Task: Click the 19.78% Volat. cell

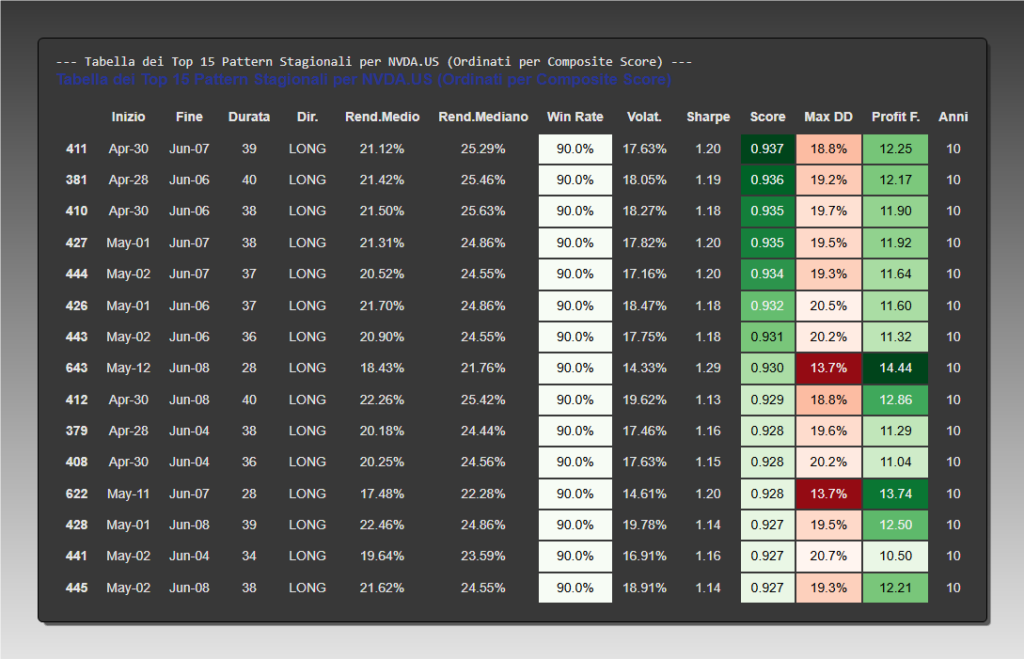Action: tap(644, 525)
